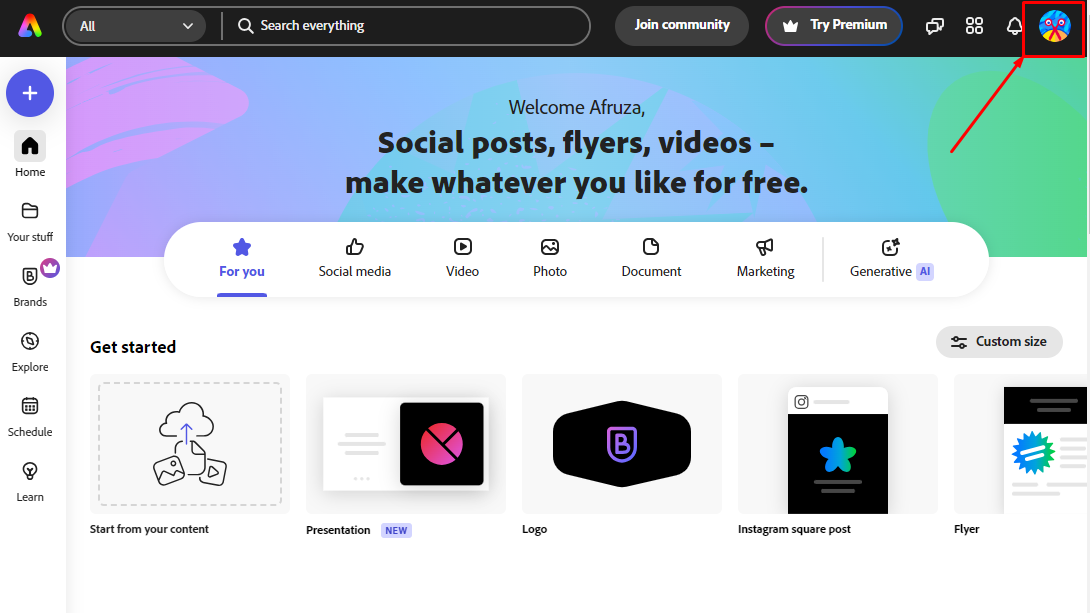Click the Adobe Express logo
Viewport: 1090px width, 613px height.
[30, 26]
